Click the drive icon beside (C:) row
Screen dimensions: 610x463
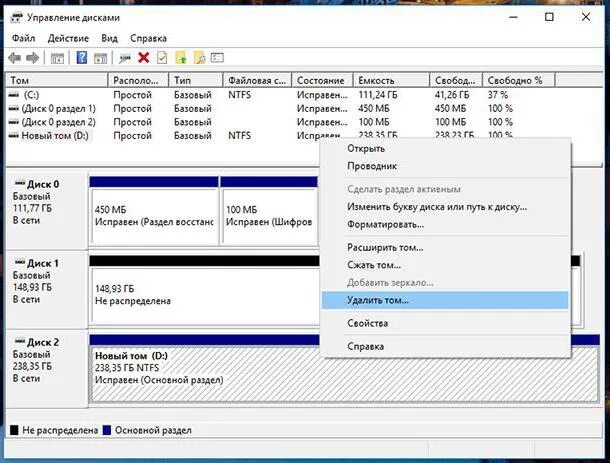click(14, 95)
